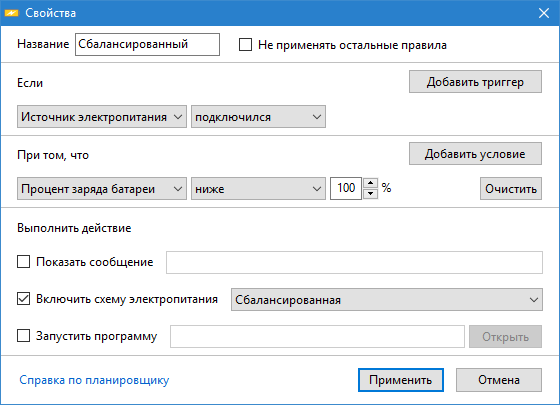
Task: Click the Отмена button
Action: coord(499,380)
